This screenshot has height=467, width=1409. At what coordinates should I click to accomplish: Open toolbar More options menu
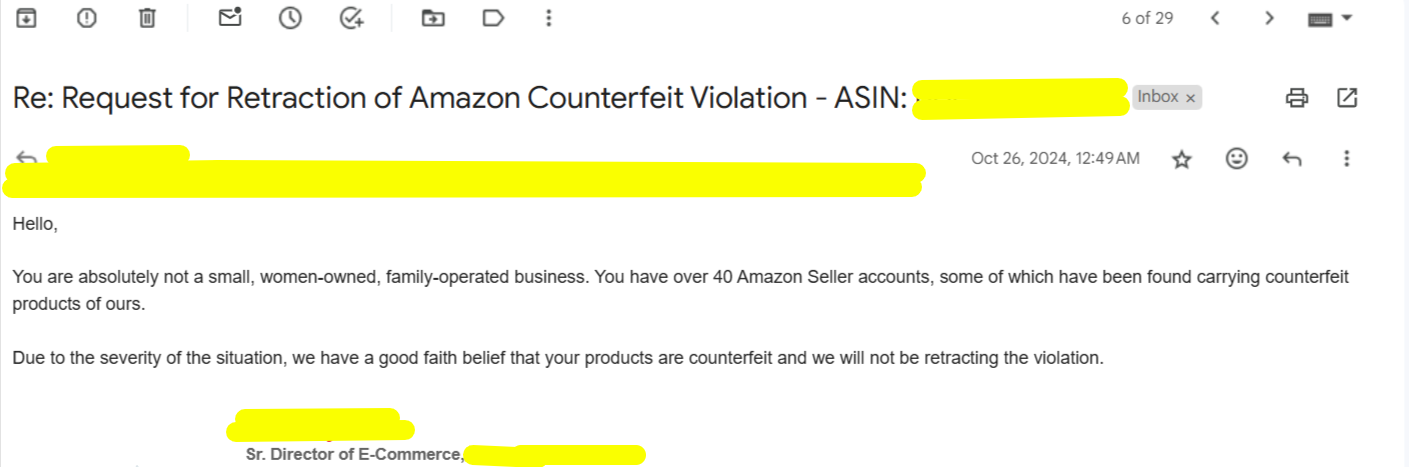coord(547,18)
